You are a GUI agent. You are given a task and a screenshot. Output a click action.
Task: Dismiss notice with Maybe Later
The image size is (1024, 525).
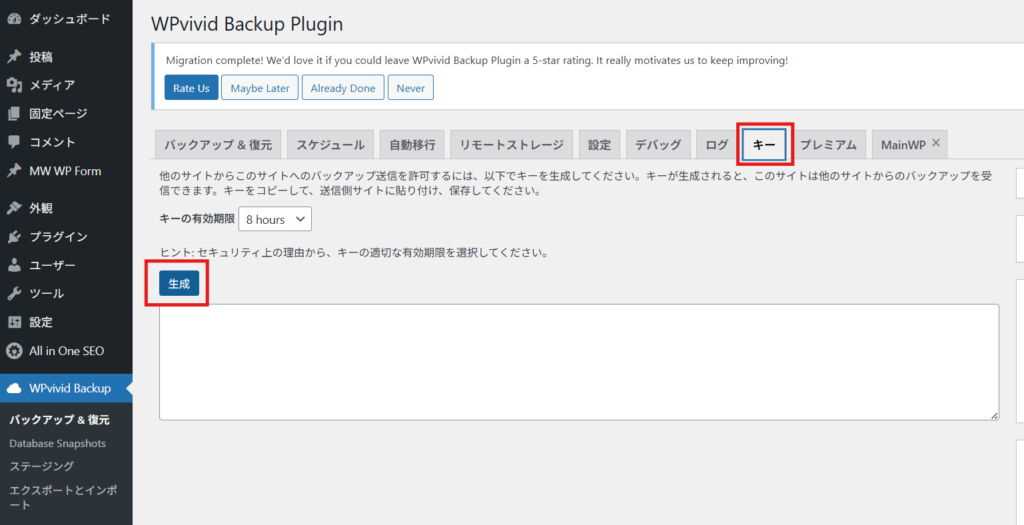pos(259,88)
